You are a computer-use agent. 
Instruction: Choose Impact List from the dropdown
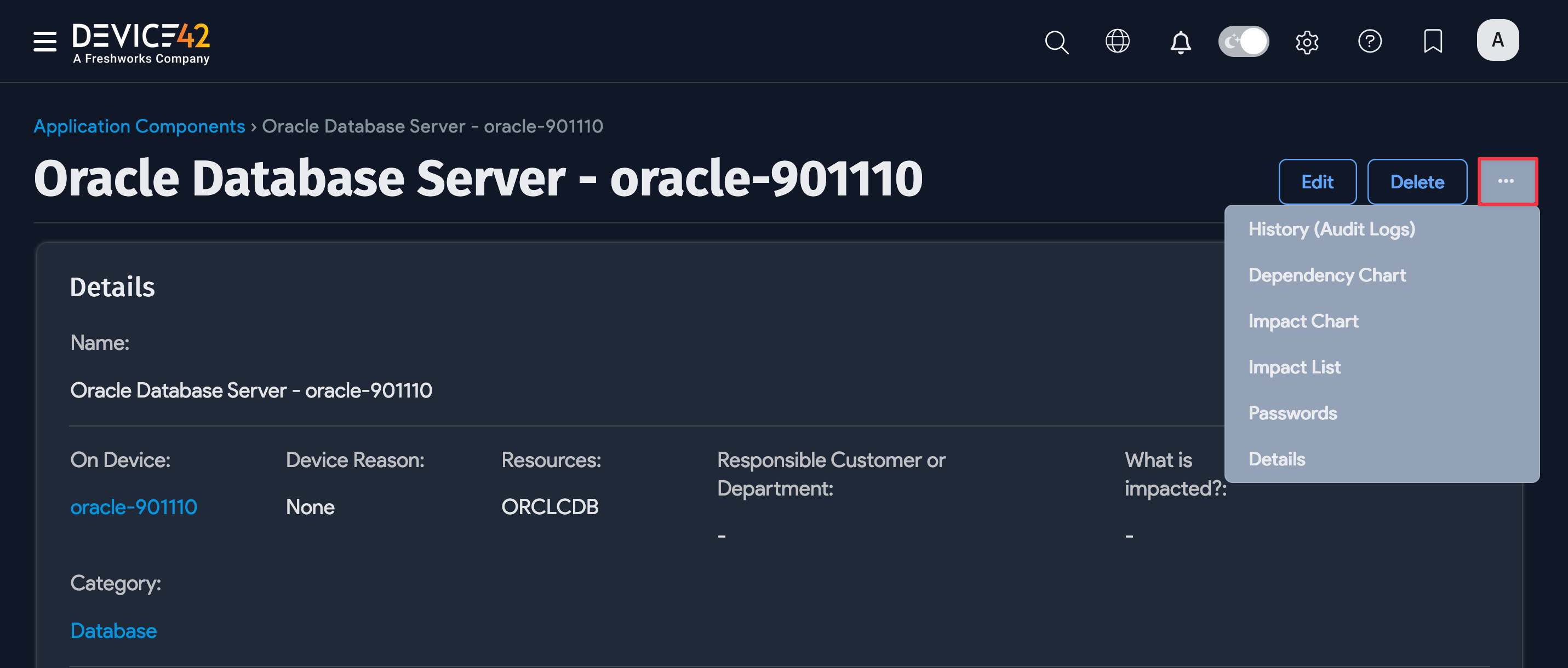[1294, 367]
